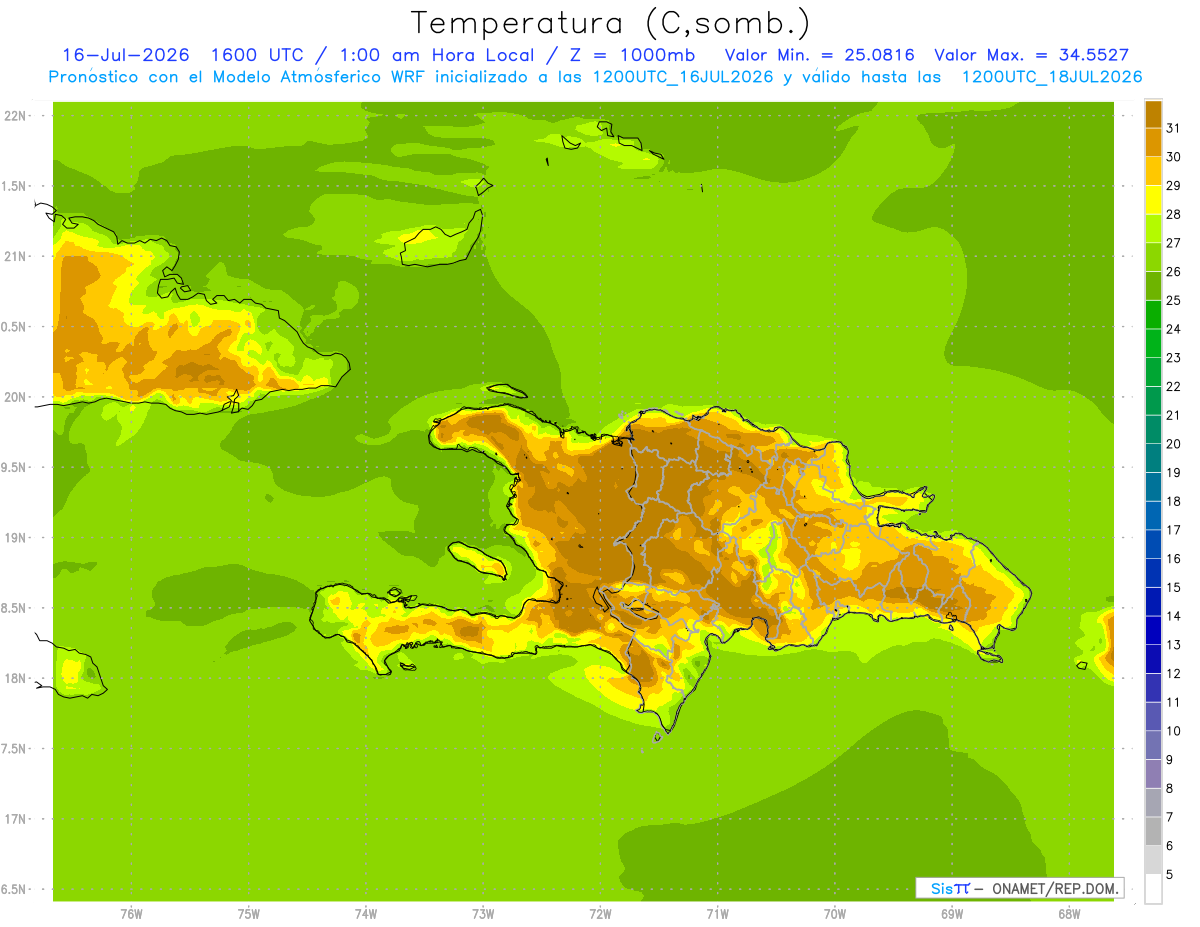The image size is (1200, 927).
Task: Click the topmost dark-orange colorbar swatch above 31
Action: (1153, 114)
